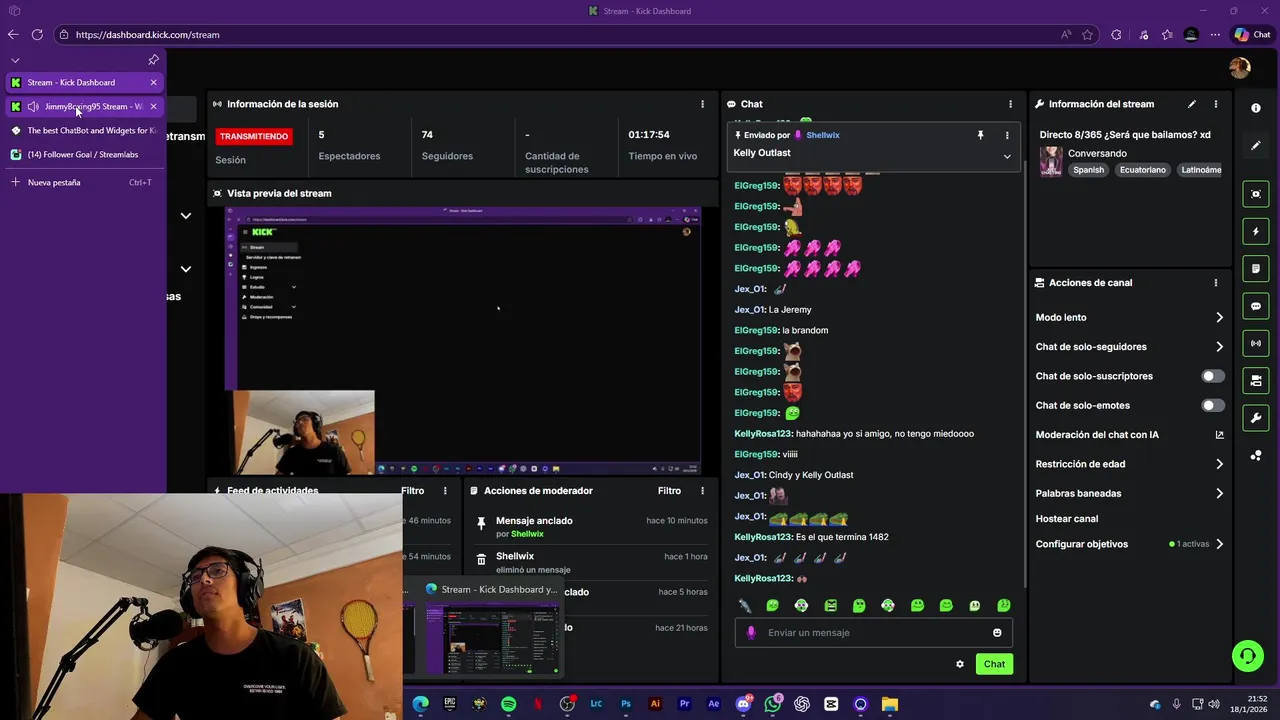Open the green headset support button
Screen dimensions: 1280x720
coord(1247,656)
